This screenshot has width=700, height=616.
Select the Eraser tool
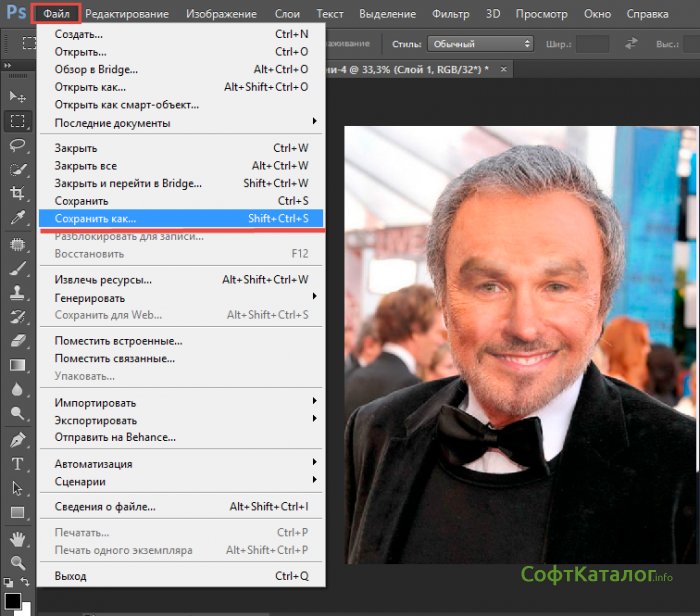point(17,341)
